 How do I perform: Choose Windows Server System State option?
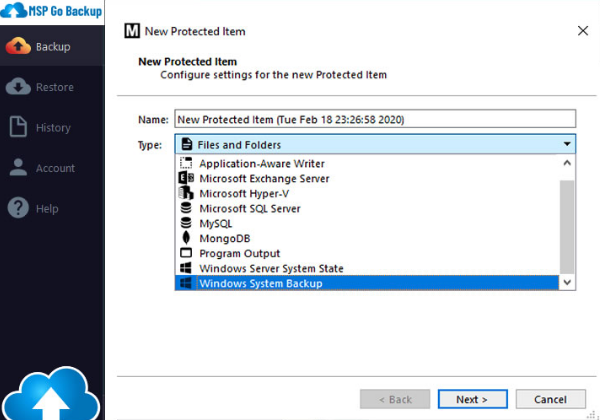[x=367, y=268]
